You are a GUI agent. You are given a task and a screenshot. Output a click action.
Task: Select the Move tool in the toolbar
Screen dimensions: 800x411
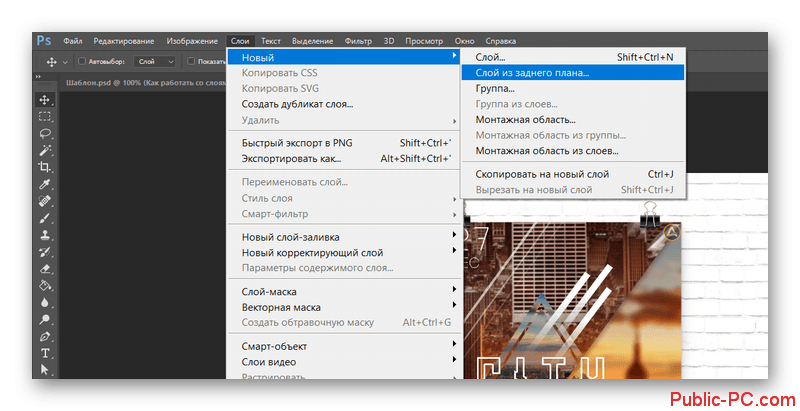[45, 100]
